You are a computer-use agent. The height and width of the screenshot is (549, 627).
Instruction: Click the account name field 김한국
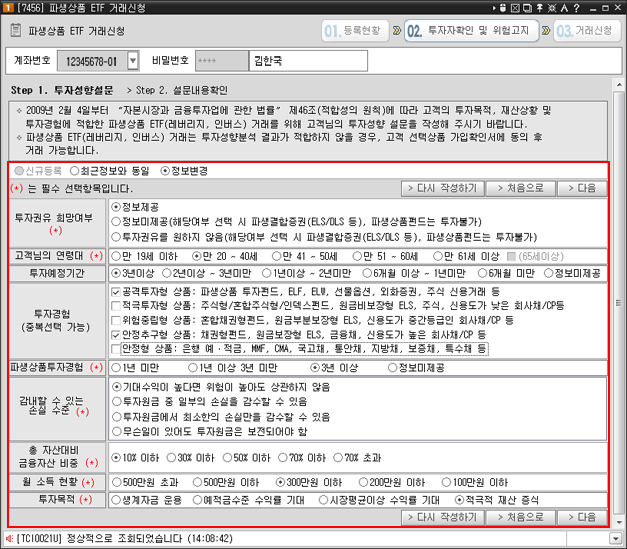point(308,61)
